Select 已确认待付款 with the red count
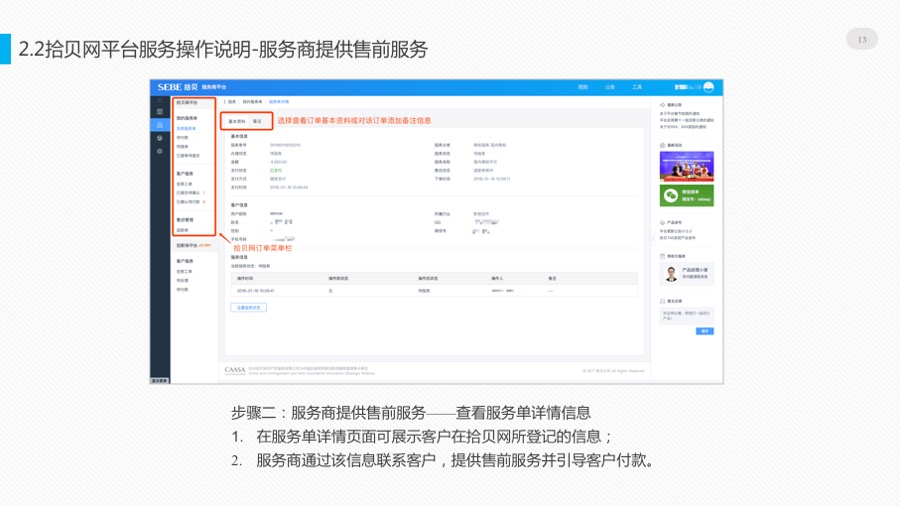Viewport: 900px width, 506px height. [190, 202]
